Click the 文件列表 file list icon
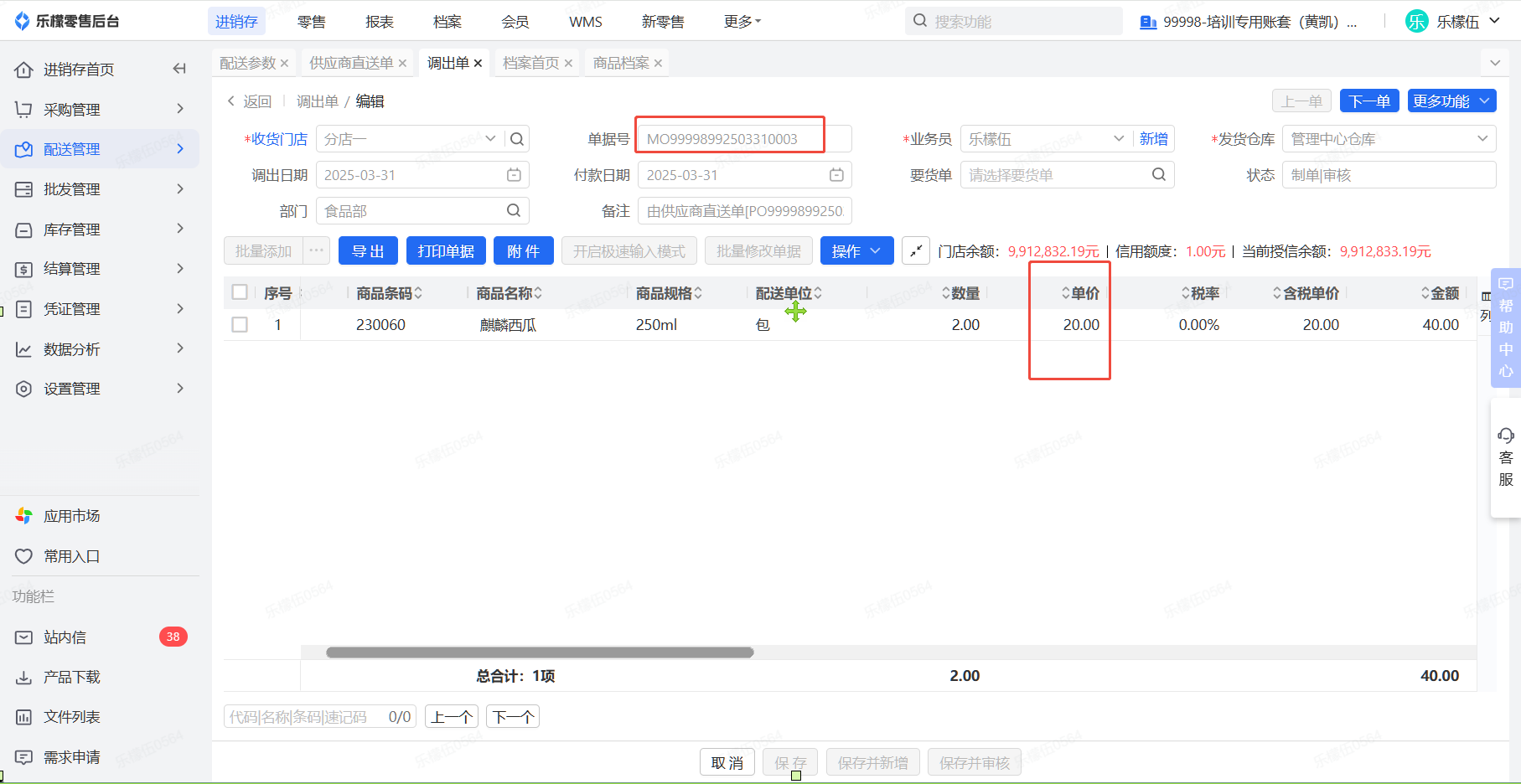Viewport: 1521px width, 784px height. (23, 717)
